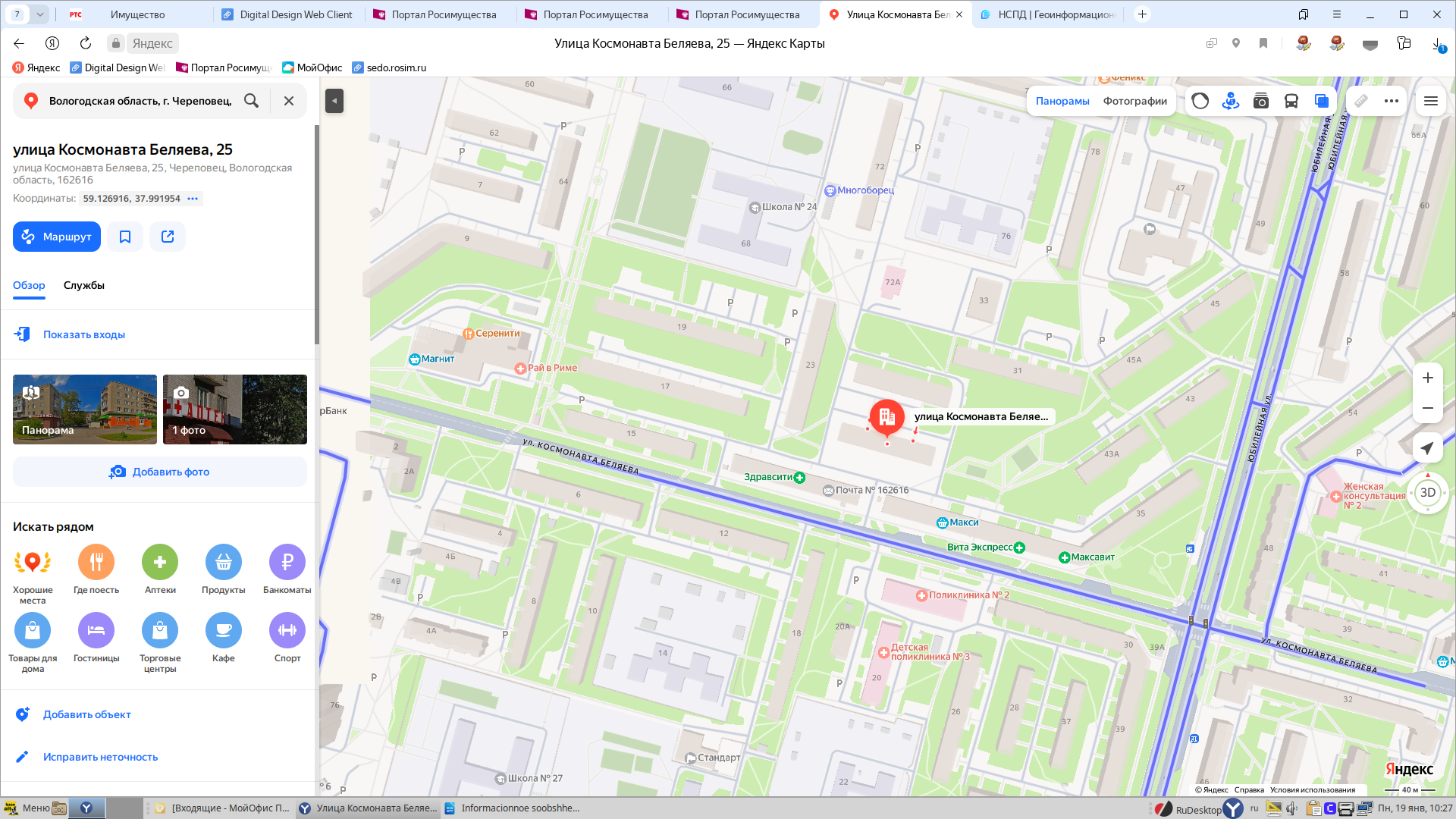The width and height of the screenshot is (1456, 819).
Task: Collapse the left sidebar panel
Action: tap(334, 101)
